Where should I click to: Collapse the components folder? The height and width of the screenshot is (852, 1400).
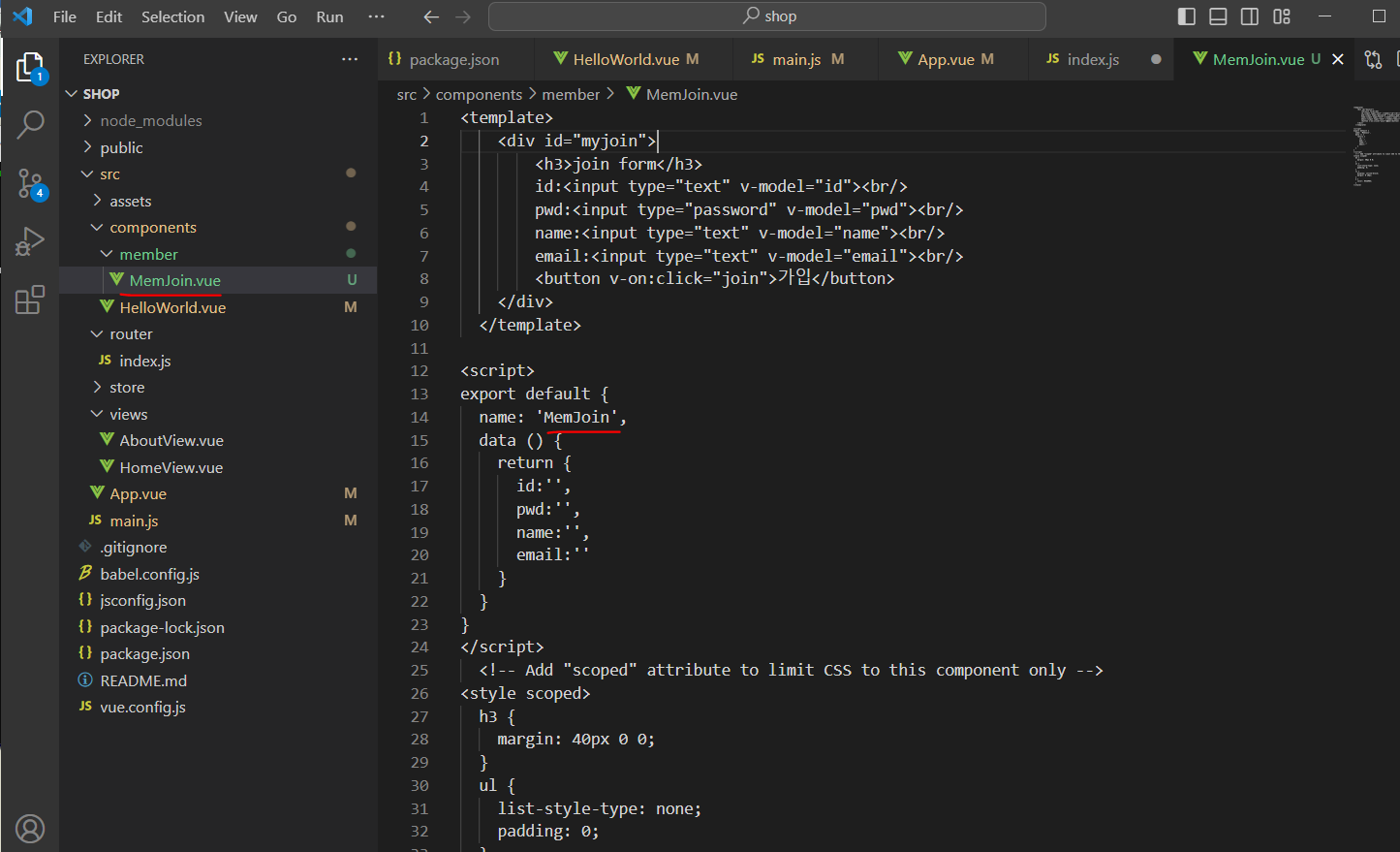(x=97, y=228)
